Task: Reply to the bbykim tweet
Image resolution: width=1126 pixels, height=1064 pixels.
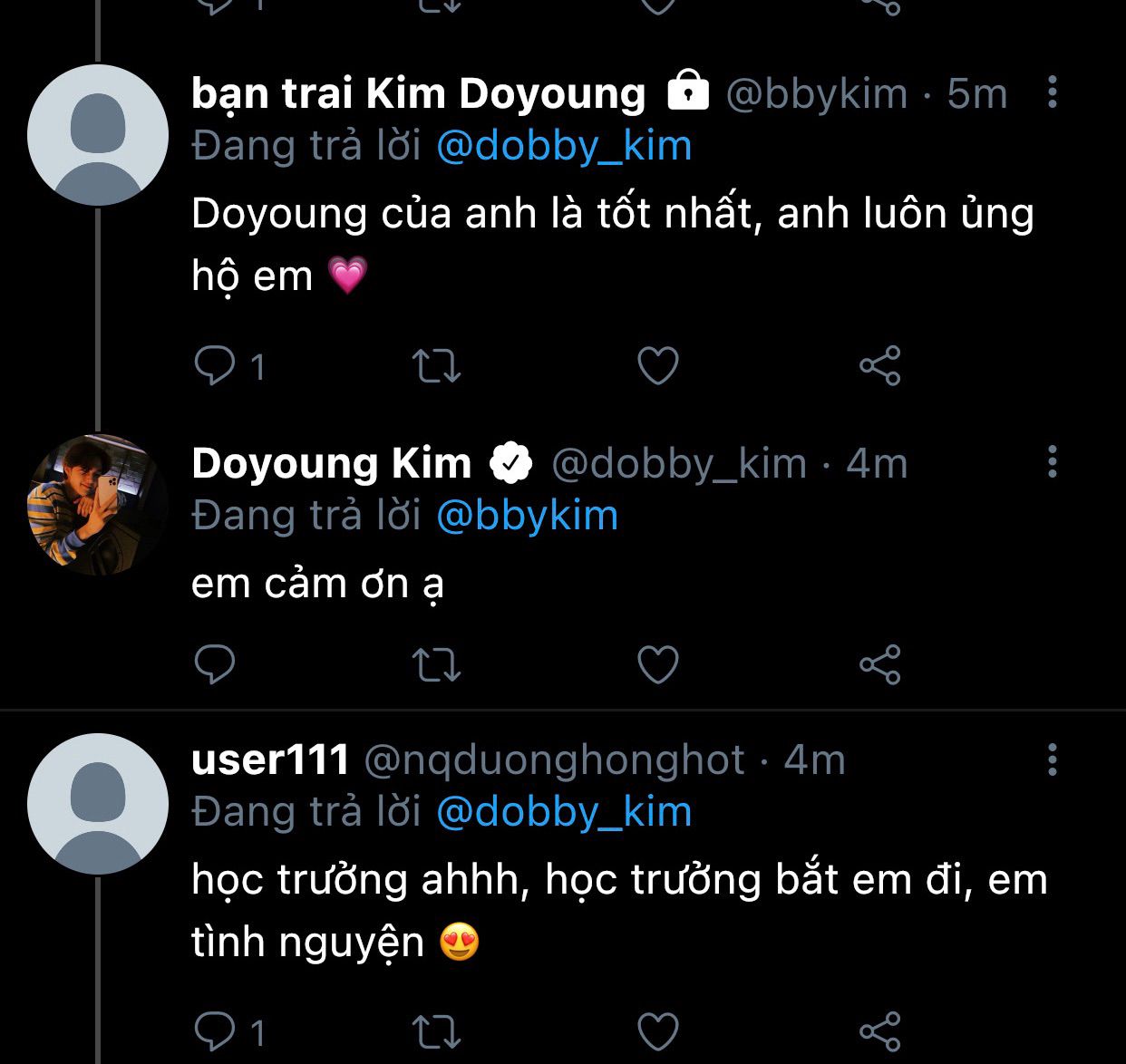Action: (216, 366)
